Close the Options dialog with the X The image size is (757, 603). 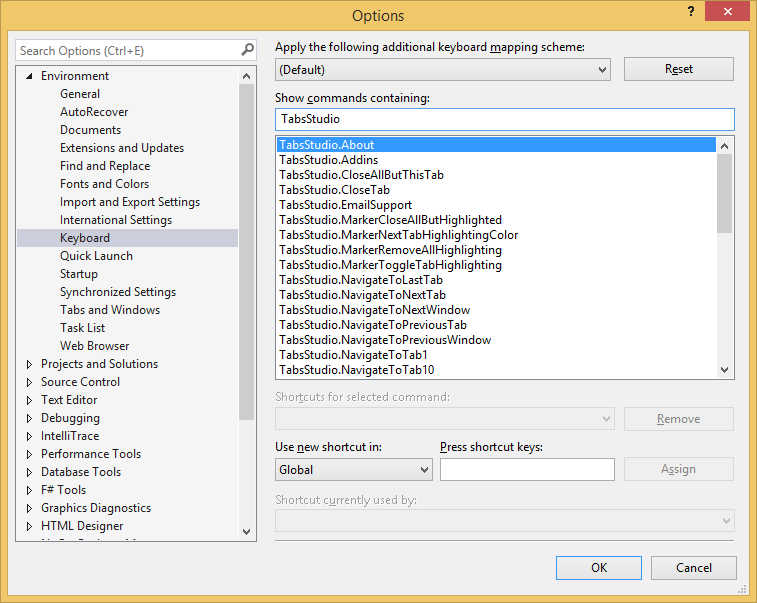(728, 11)
